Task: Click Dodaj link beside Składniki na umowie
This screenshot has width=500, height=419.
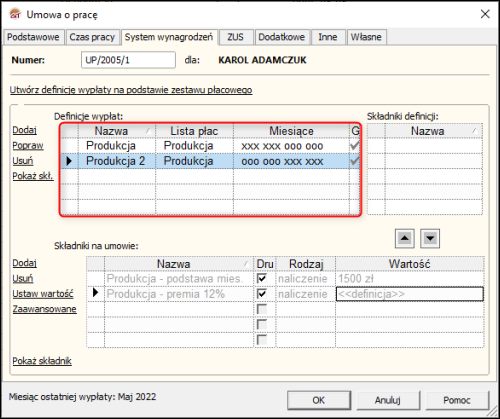Action: (24, 263)
